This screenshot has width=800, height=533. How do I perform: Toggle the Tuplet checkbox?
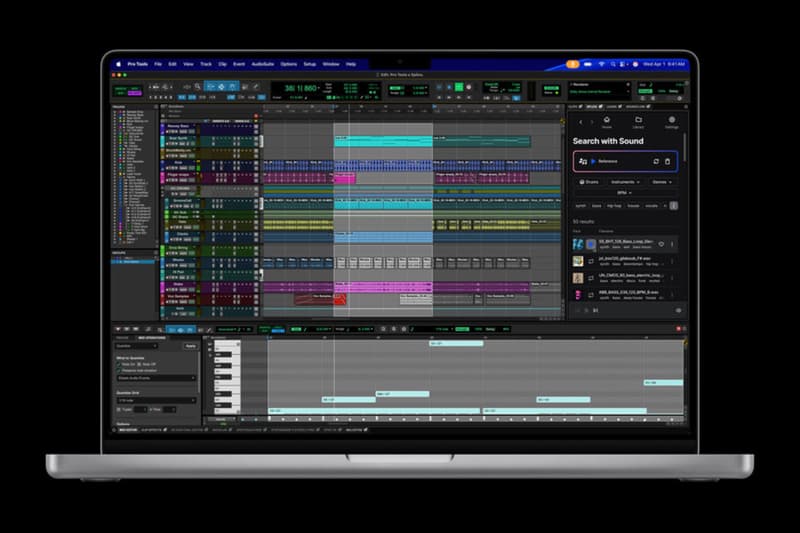pyautogui.click(x=118, y=409)
